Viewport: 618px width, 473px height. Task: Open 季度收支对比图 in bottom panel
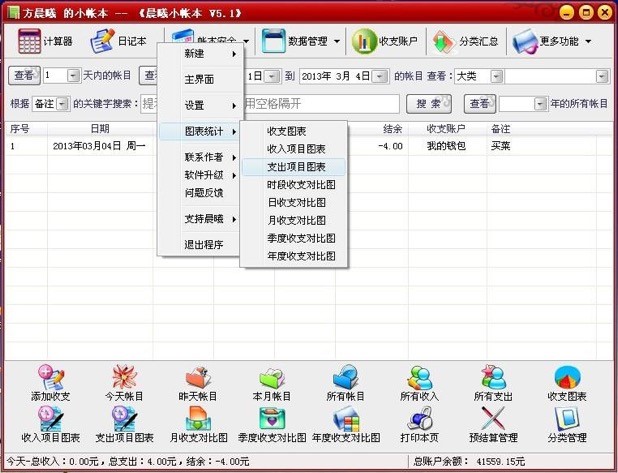tap(272, 425)
